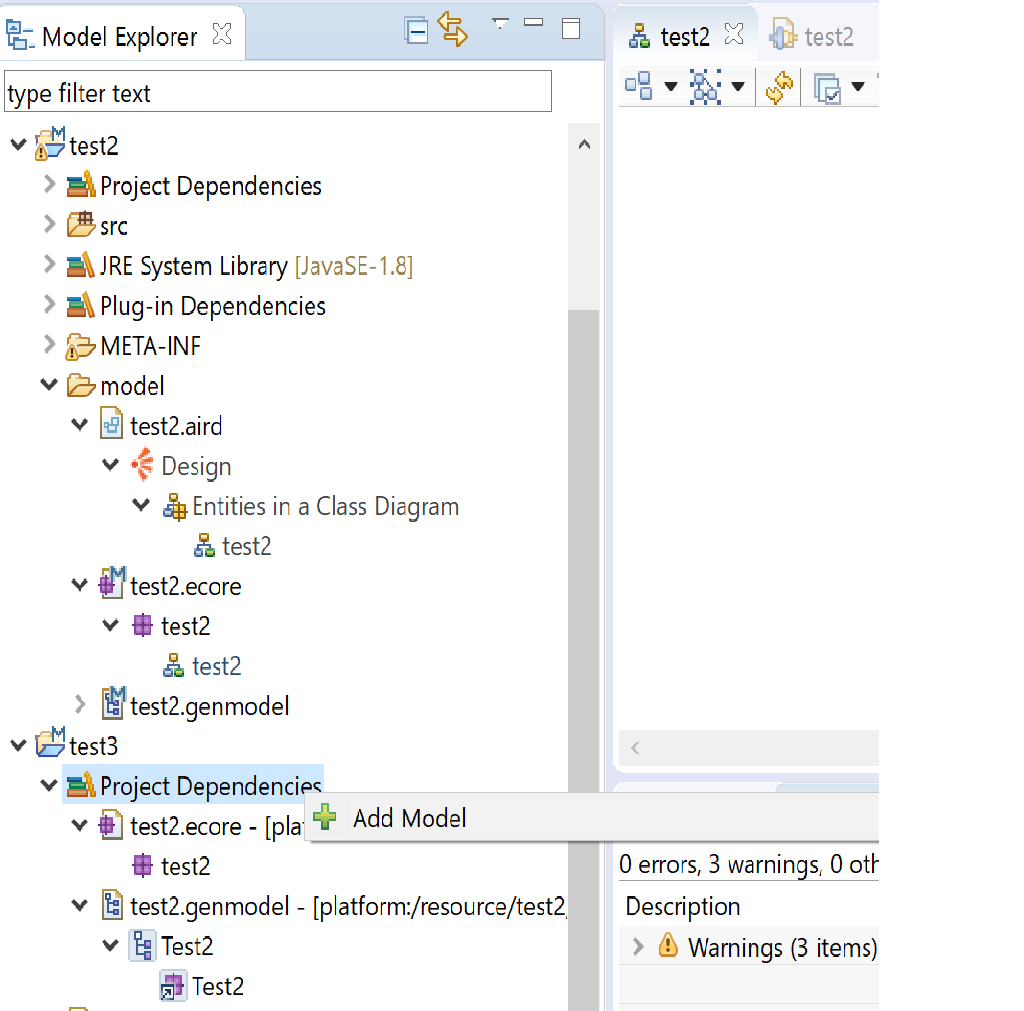This screenshot has width=1024, height=1011.
Task: Click the META-INF folder icon with warning
Action: (80, 346)
